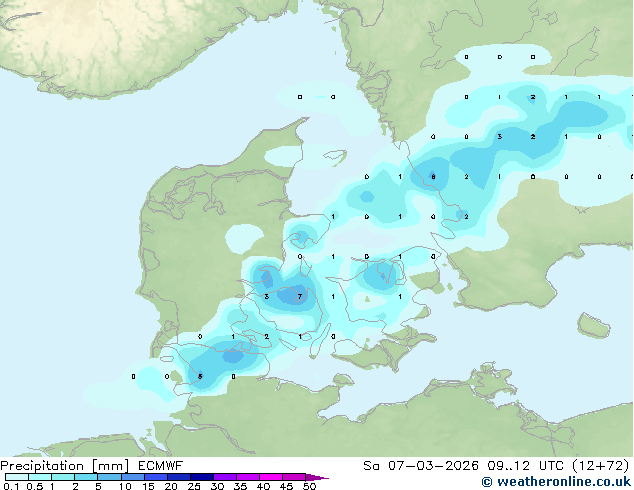Viewport: 634px width, 490px height.
Task: Click the 'ECMWF' model label
Action: 161,466
